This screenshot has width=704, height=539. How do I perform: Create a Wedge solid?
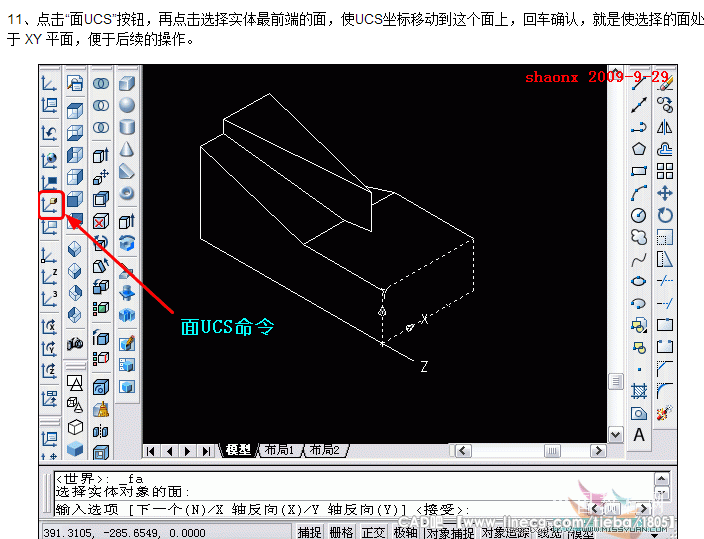click(x=127, y=172)
